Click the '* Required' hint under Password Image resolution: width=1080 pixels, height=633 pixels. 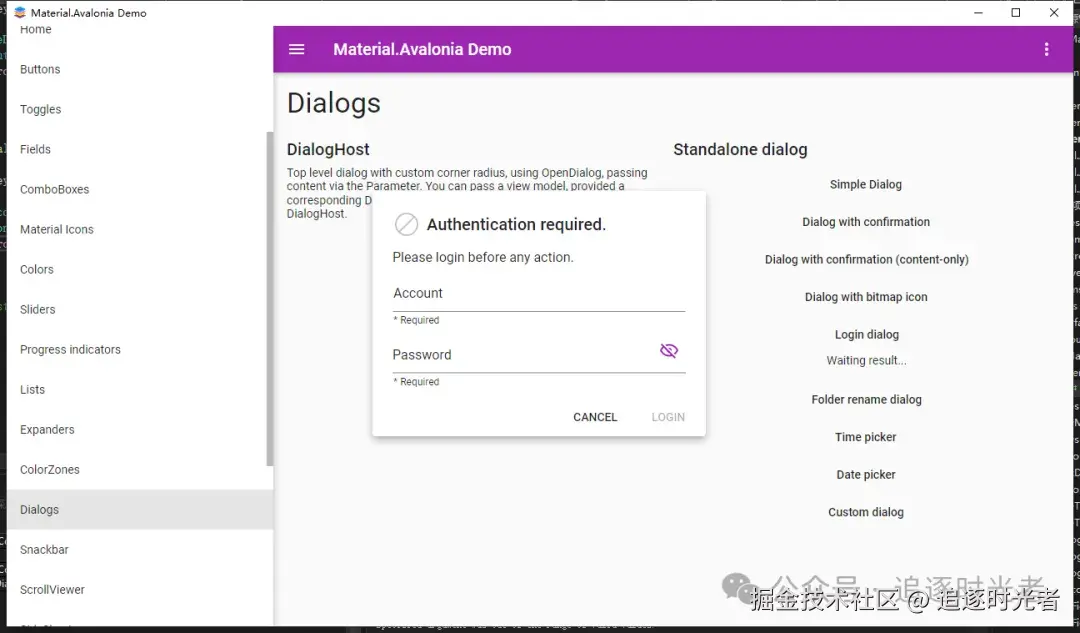pyautogui.click(x=416, y=382)
